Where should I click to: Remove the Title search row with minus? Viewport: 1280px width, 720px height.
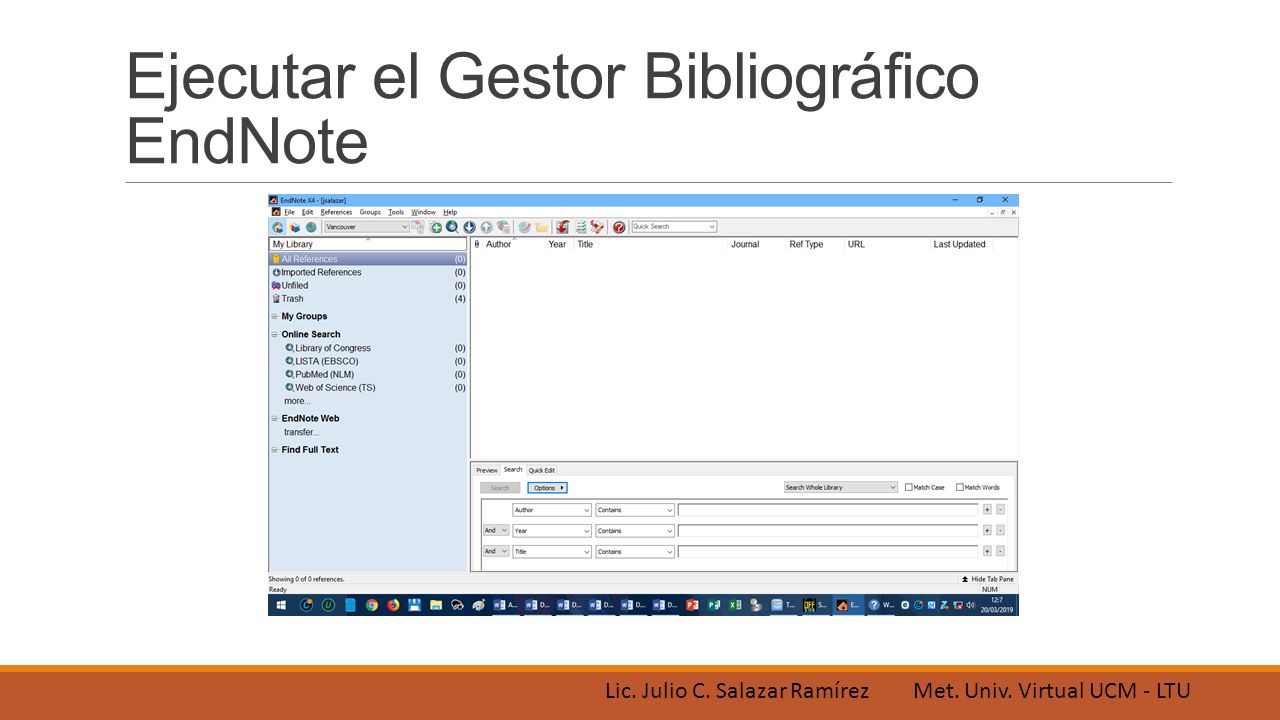coord(1000,552)
